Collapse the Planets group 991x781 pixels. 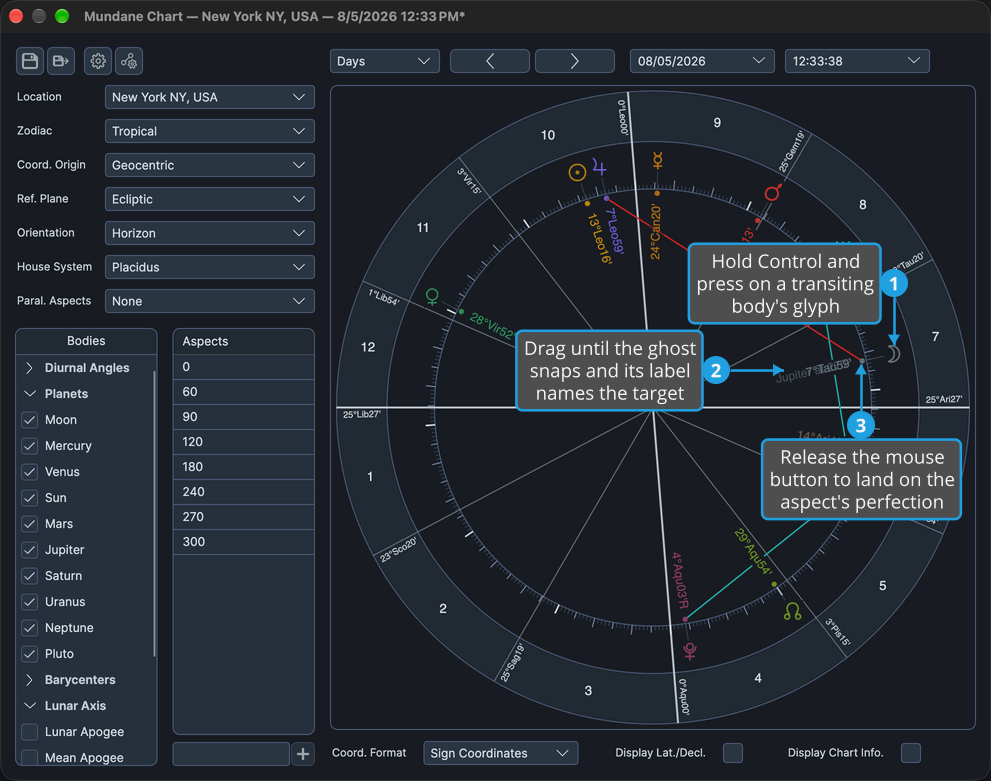click(x=30, y=394)
